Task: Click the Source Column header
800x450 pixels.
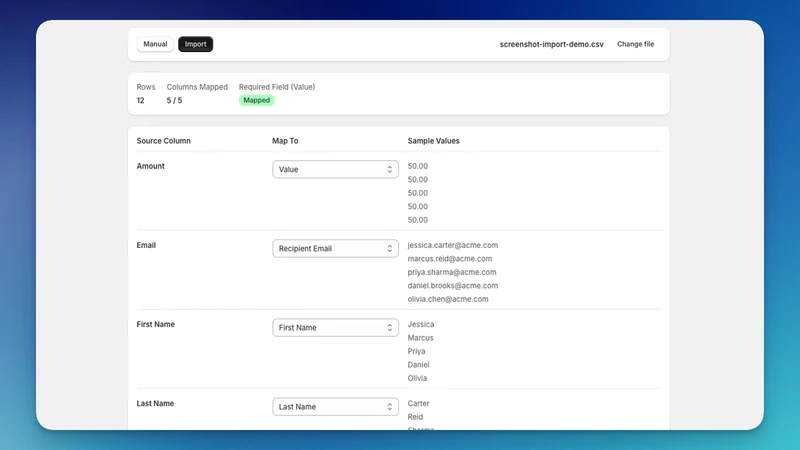Action: 163,141
